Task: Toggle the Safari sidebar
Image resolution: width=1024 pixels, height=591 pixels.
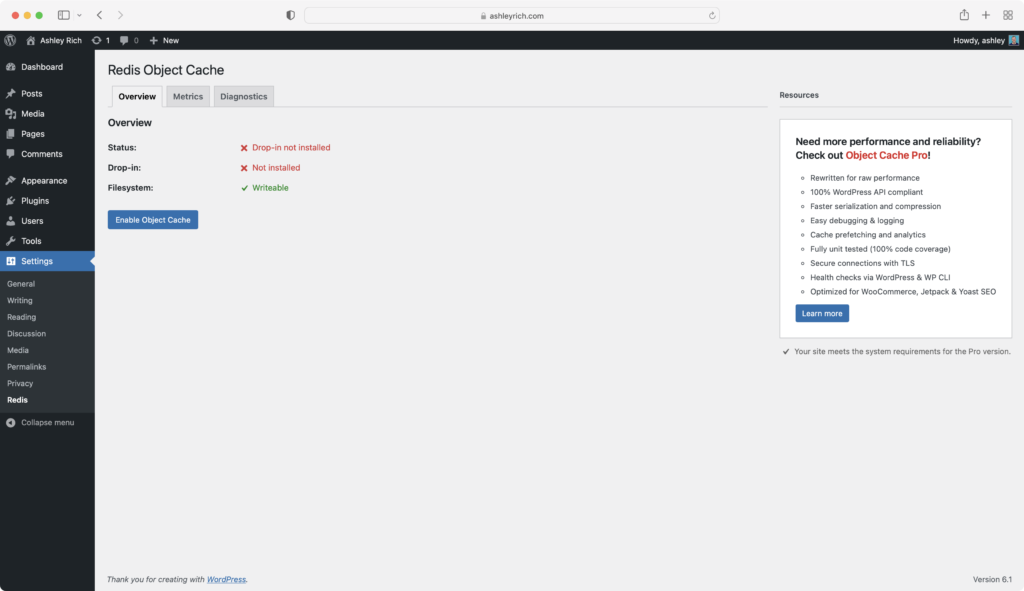Action: pyautogui.click(x=63, y=15)
